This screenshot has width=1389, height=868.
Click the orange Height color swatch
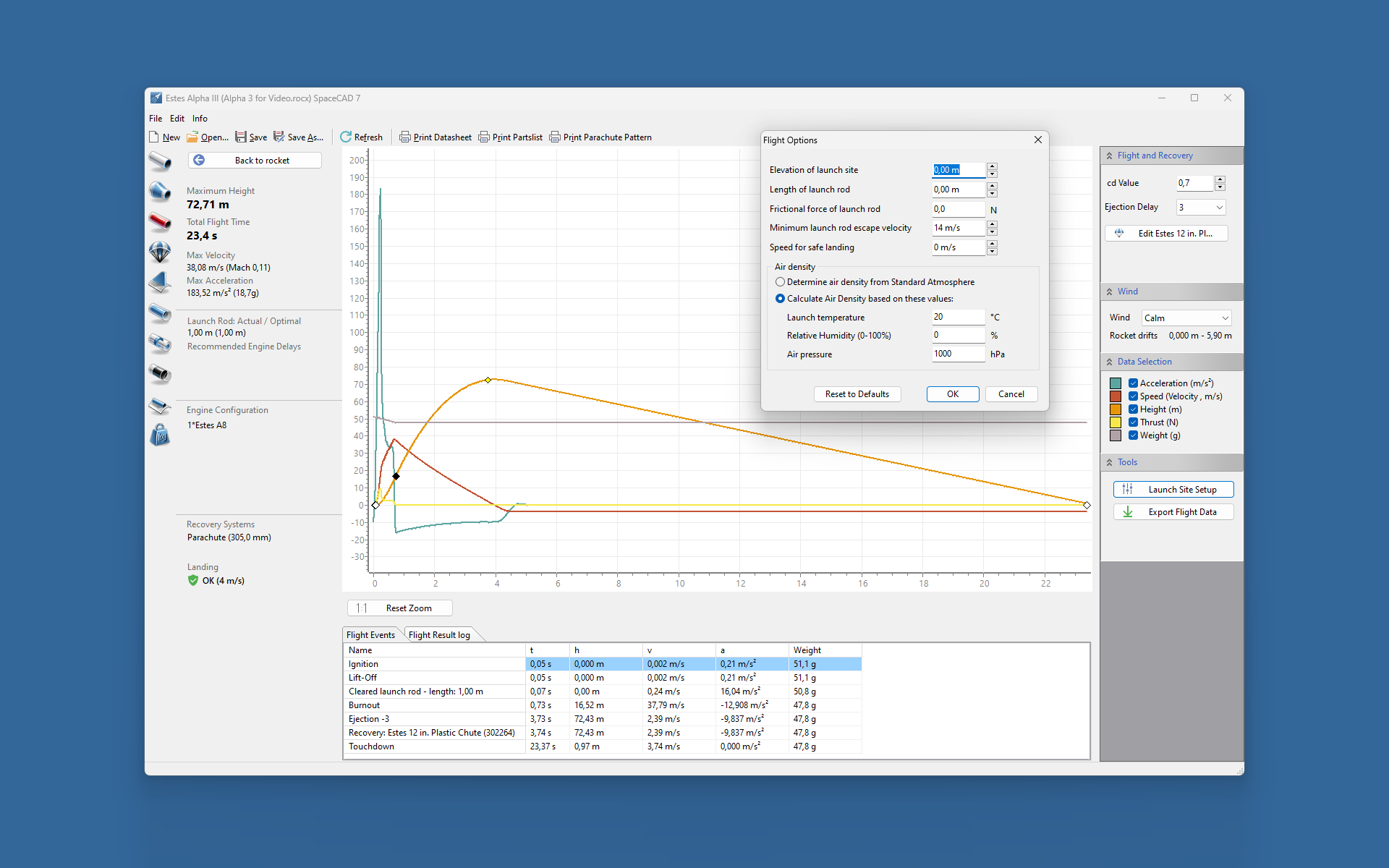(1116, 409)
